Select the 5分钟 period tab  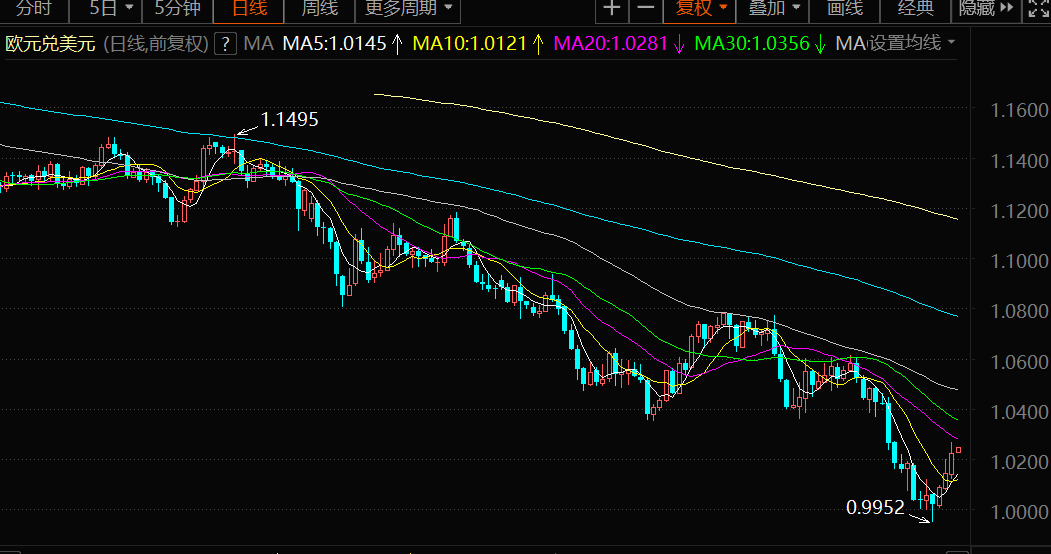(177, 9)
